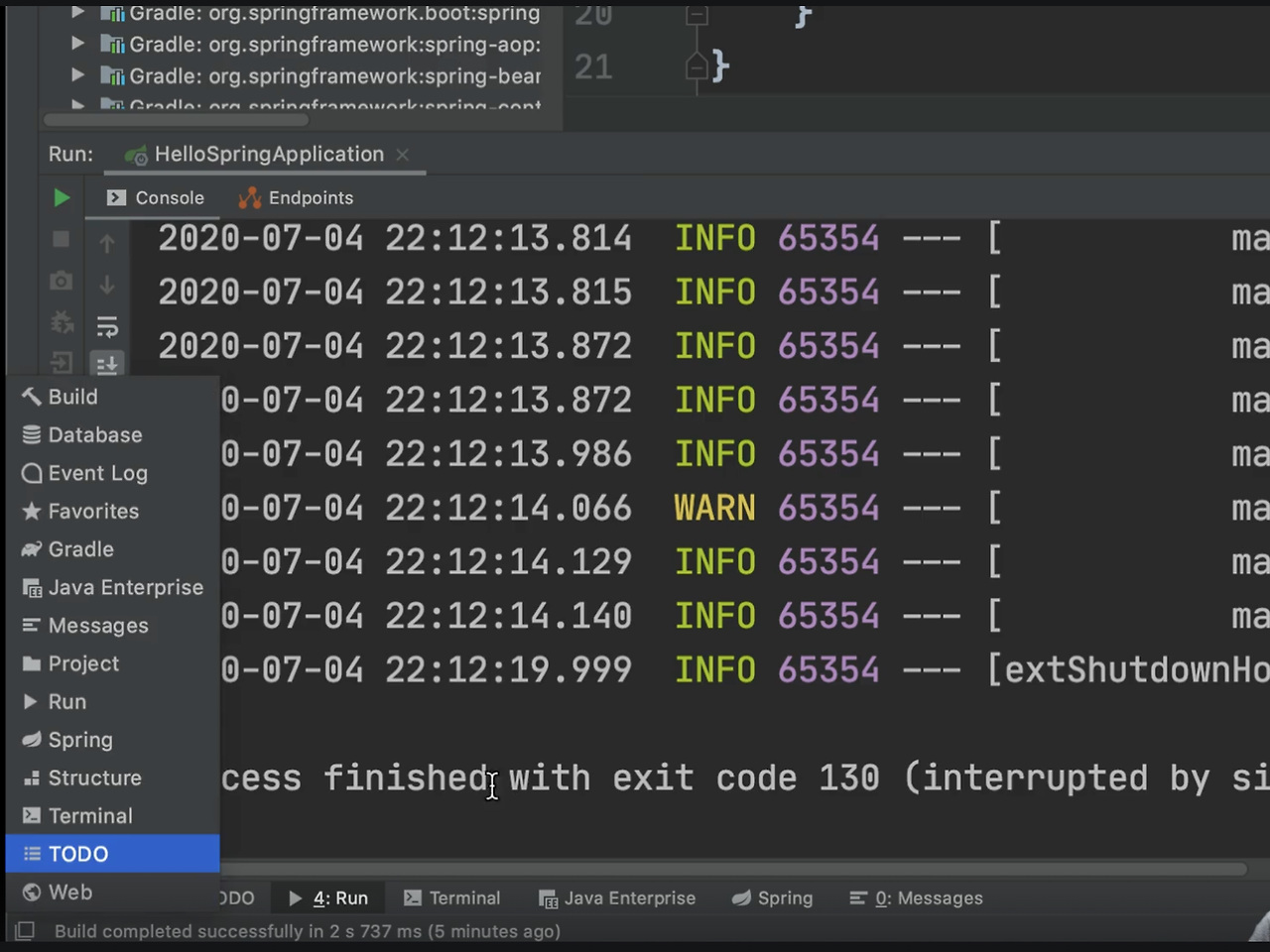
Task: Choose Favorites in the popup list
Action: point(112,511)
